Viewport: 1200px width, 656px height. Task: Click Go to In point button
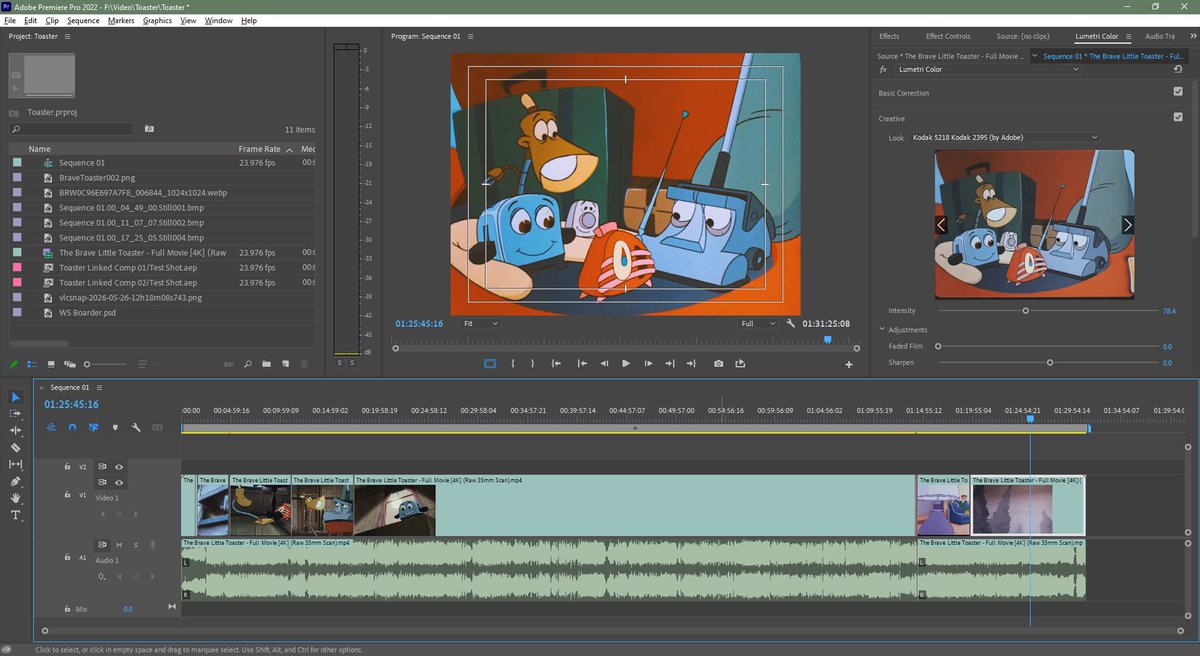[x=556, y=363]
